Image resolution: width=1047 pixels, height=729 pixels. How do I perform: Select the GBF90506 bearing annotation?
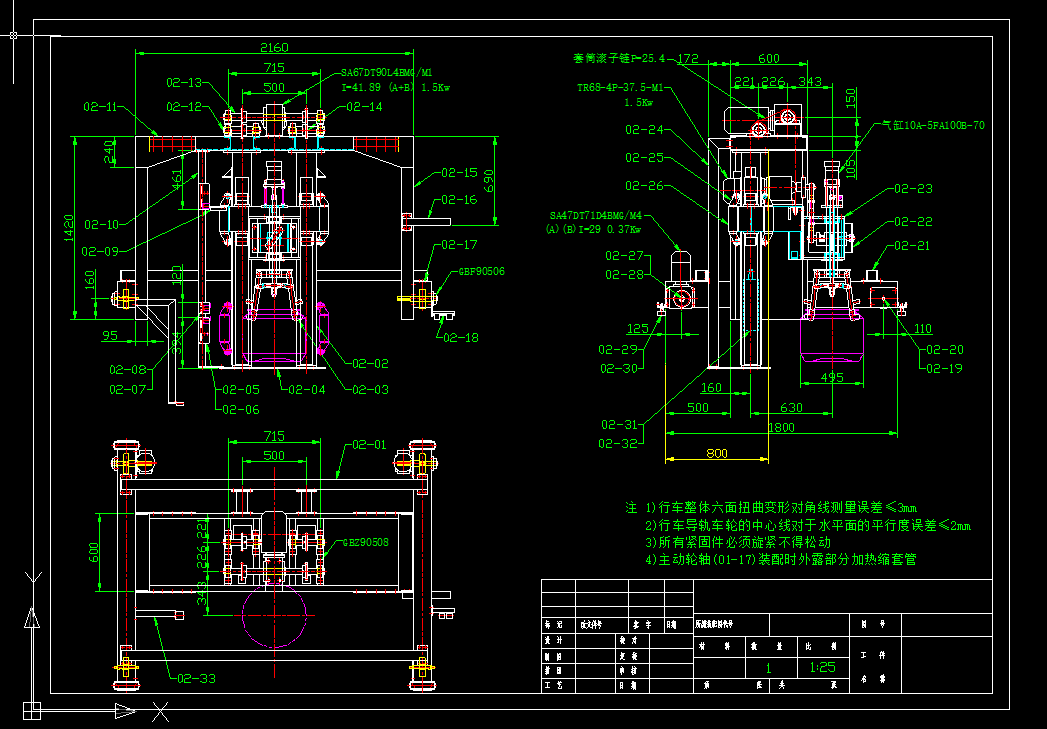pyautogui.click(x=481, y=271)
